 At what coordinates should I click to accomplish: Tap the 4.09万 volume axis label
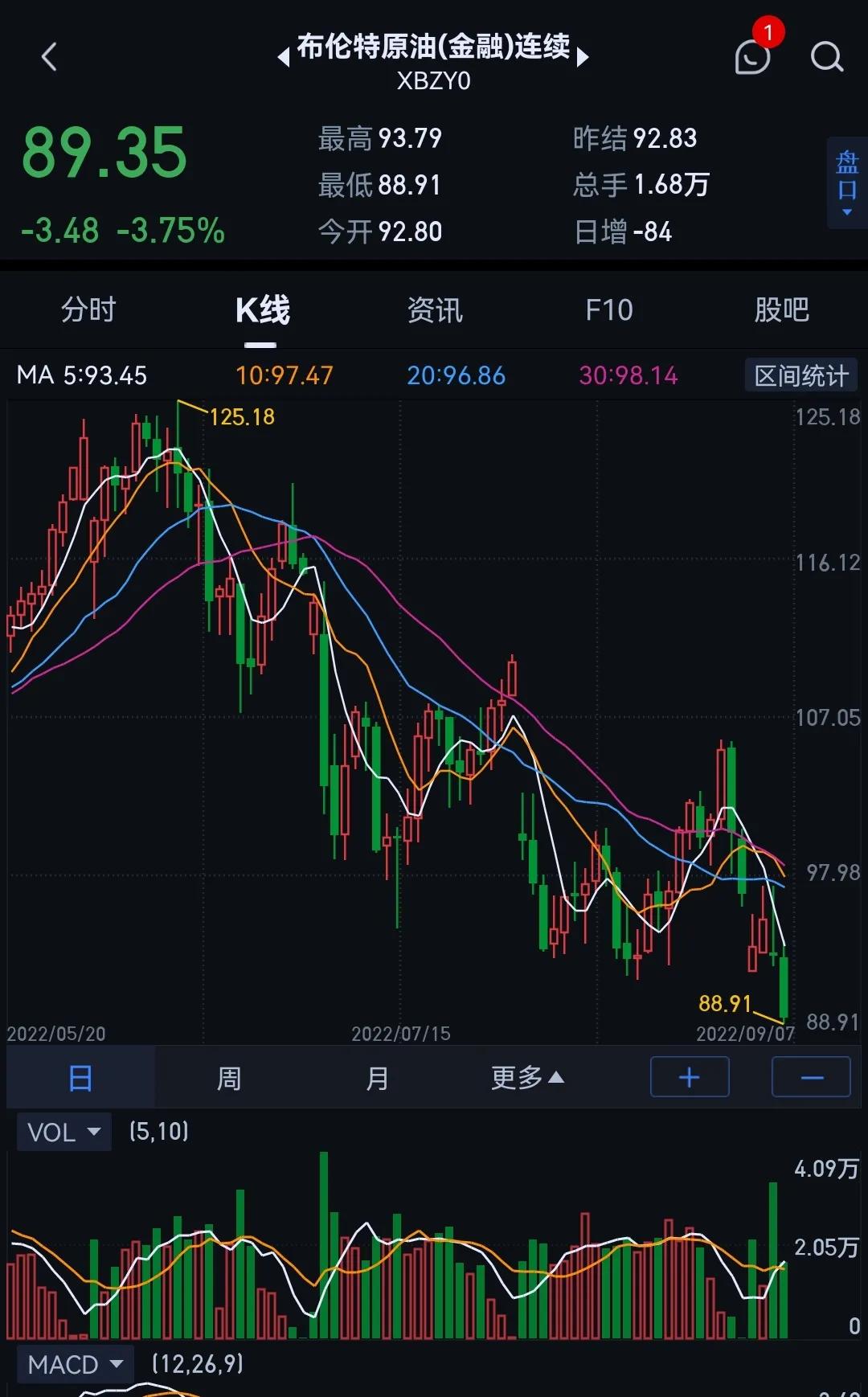(x=827, y=1168)
